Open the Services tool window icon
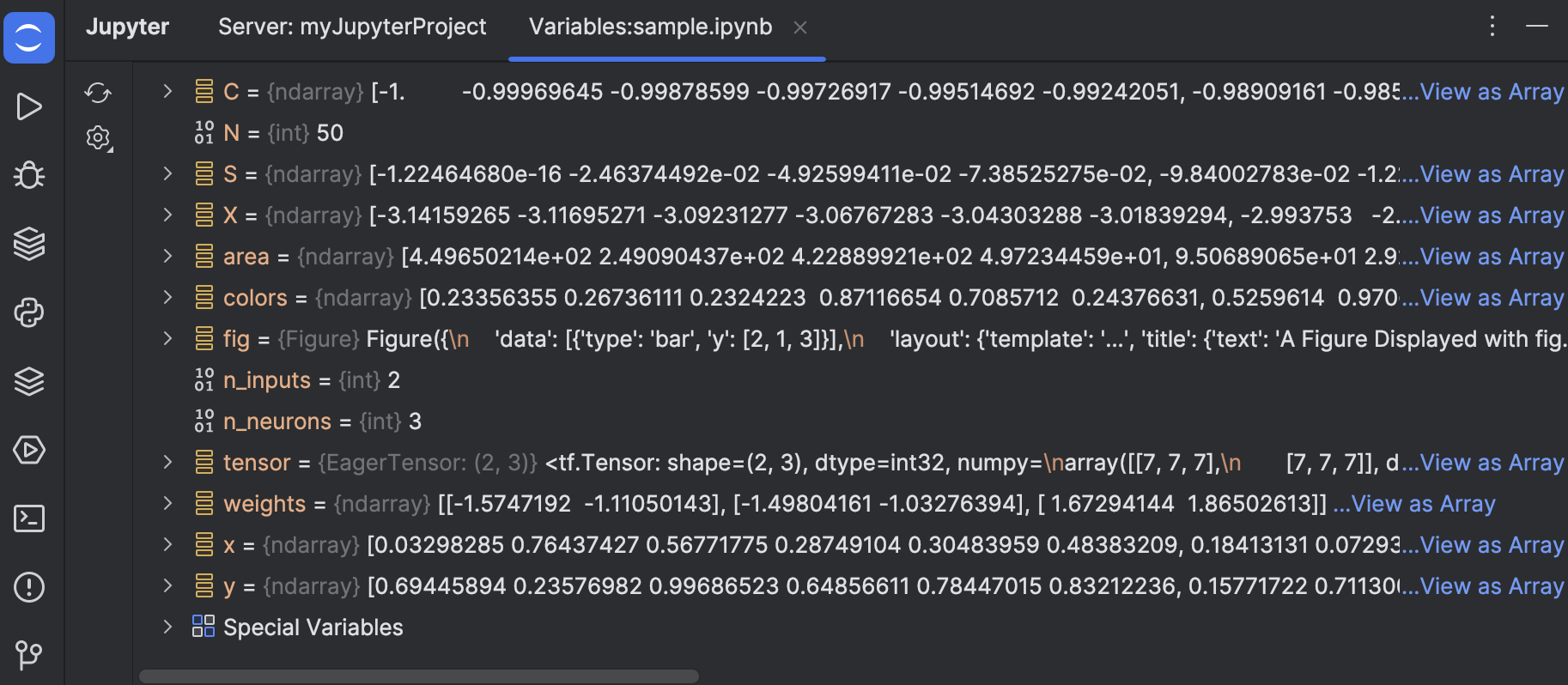The width and height of the screenshot is (1568, 685). [29, 450]
